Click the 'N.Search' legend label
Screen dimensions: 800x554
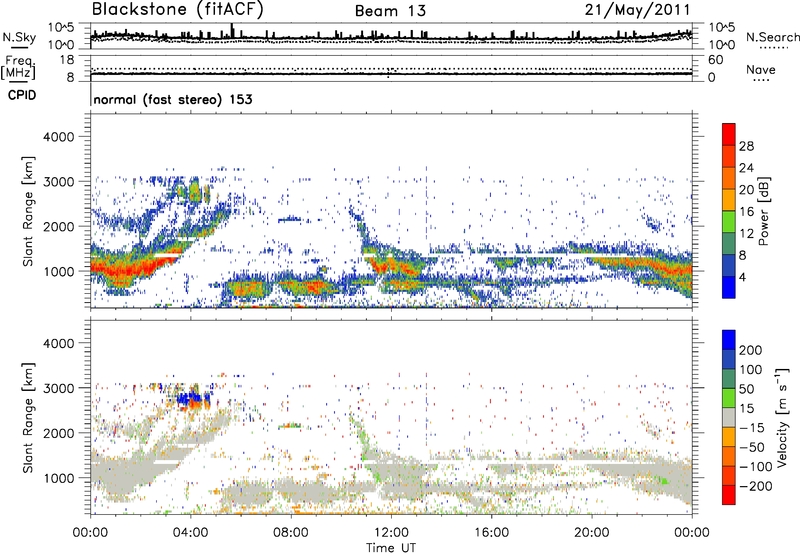click(x=772, y=37)
